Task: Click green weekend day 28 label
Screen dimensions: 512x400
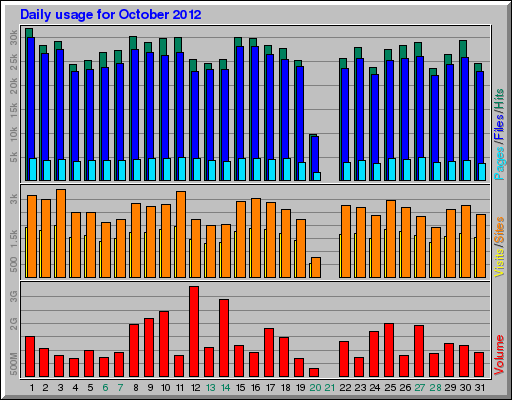Action: click(x=435, y=388)
